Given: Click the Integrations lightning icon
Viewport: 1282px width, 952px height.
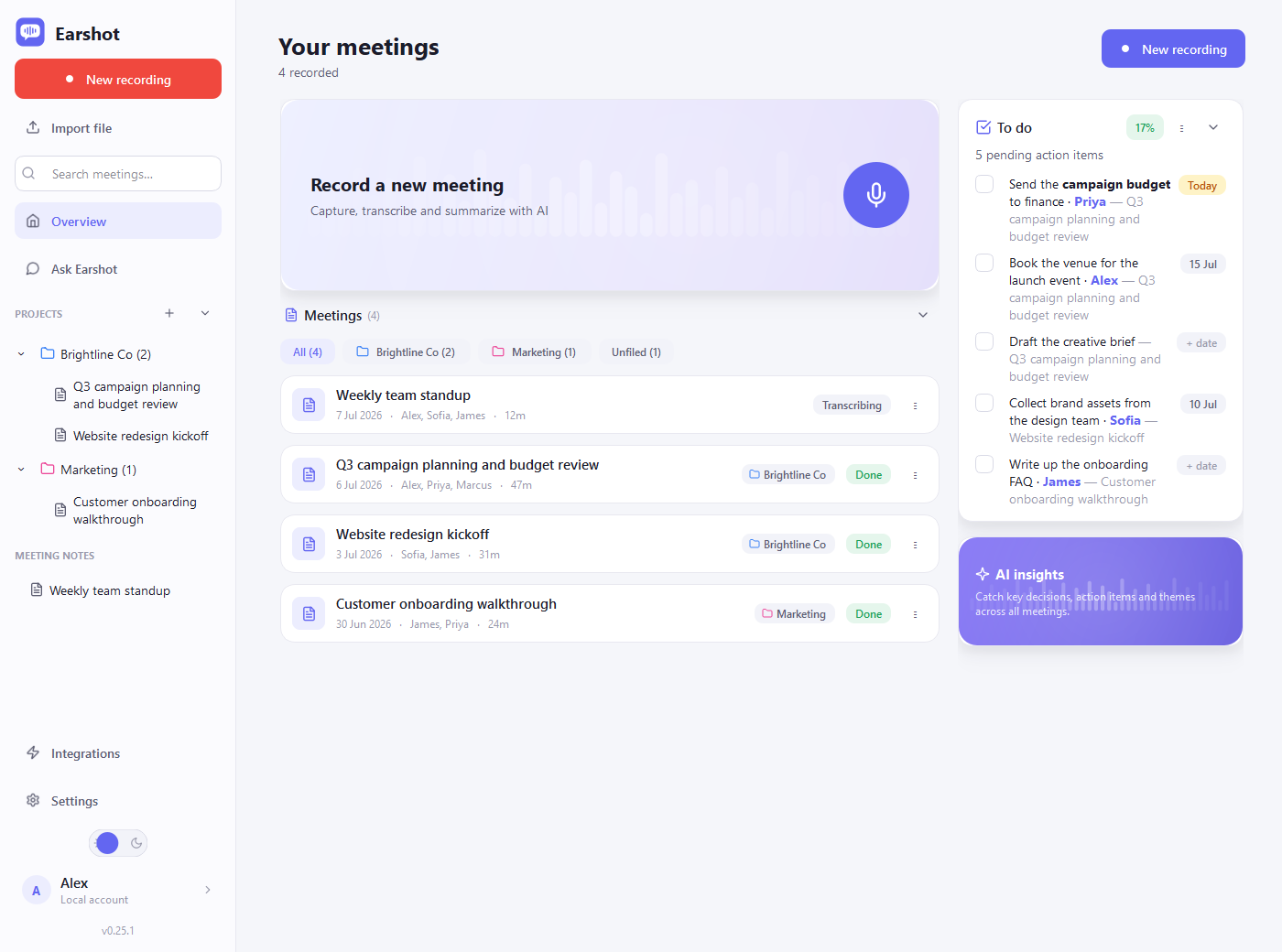Looking at the screenshot, I should (x=33, y=752).
